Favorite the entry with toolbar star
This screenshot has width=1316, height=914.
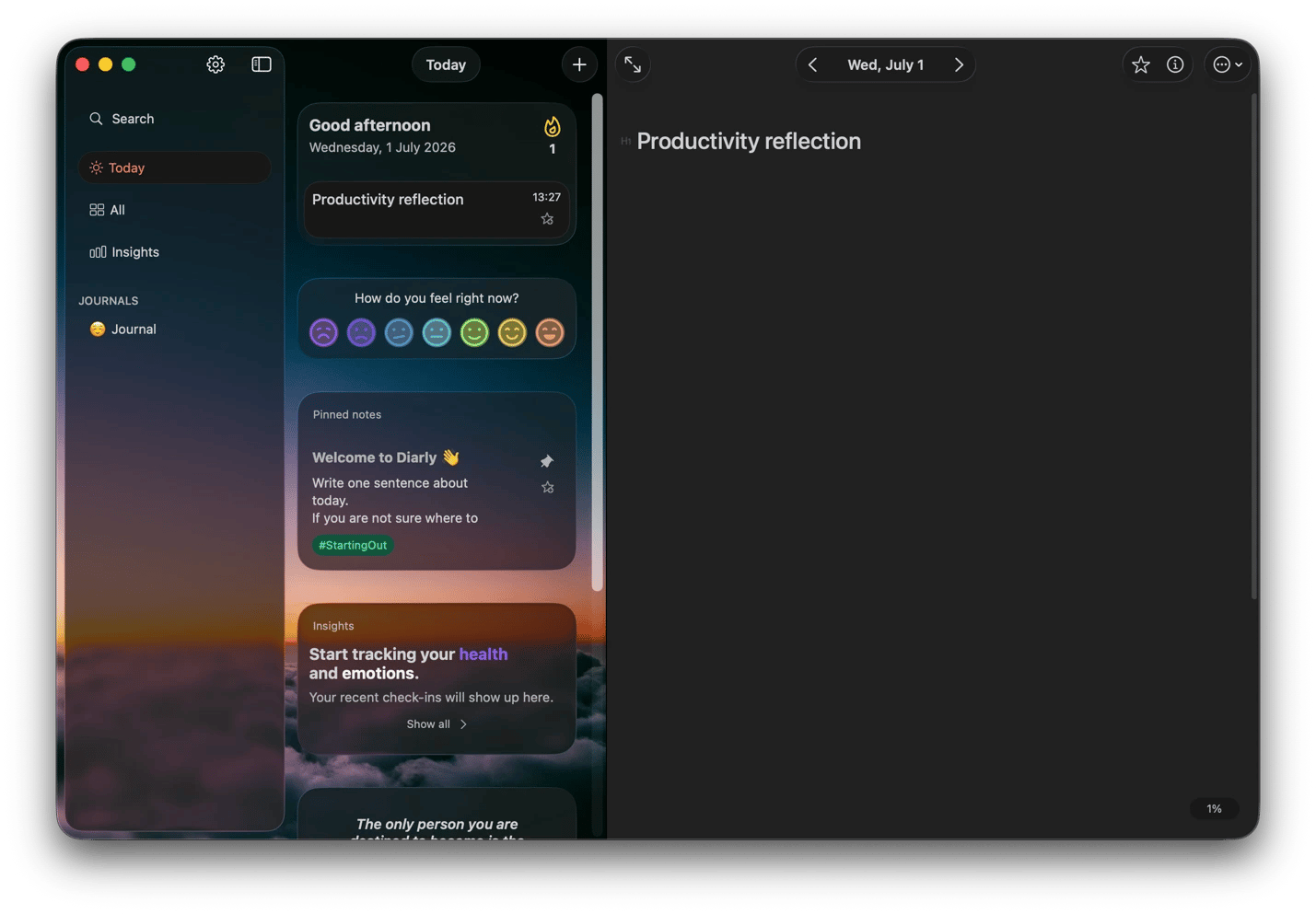coord(1141,64)
